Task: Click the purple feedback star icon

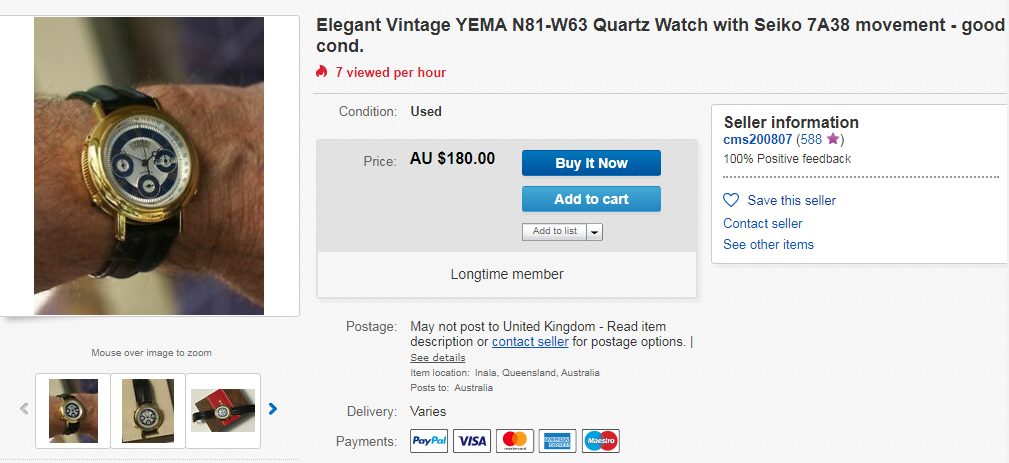Action: coord(833,139)
